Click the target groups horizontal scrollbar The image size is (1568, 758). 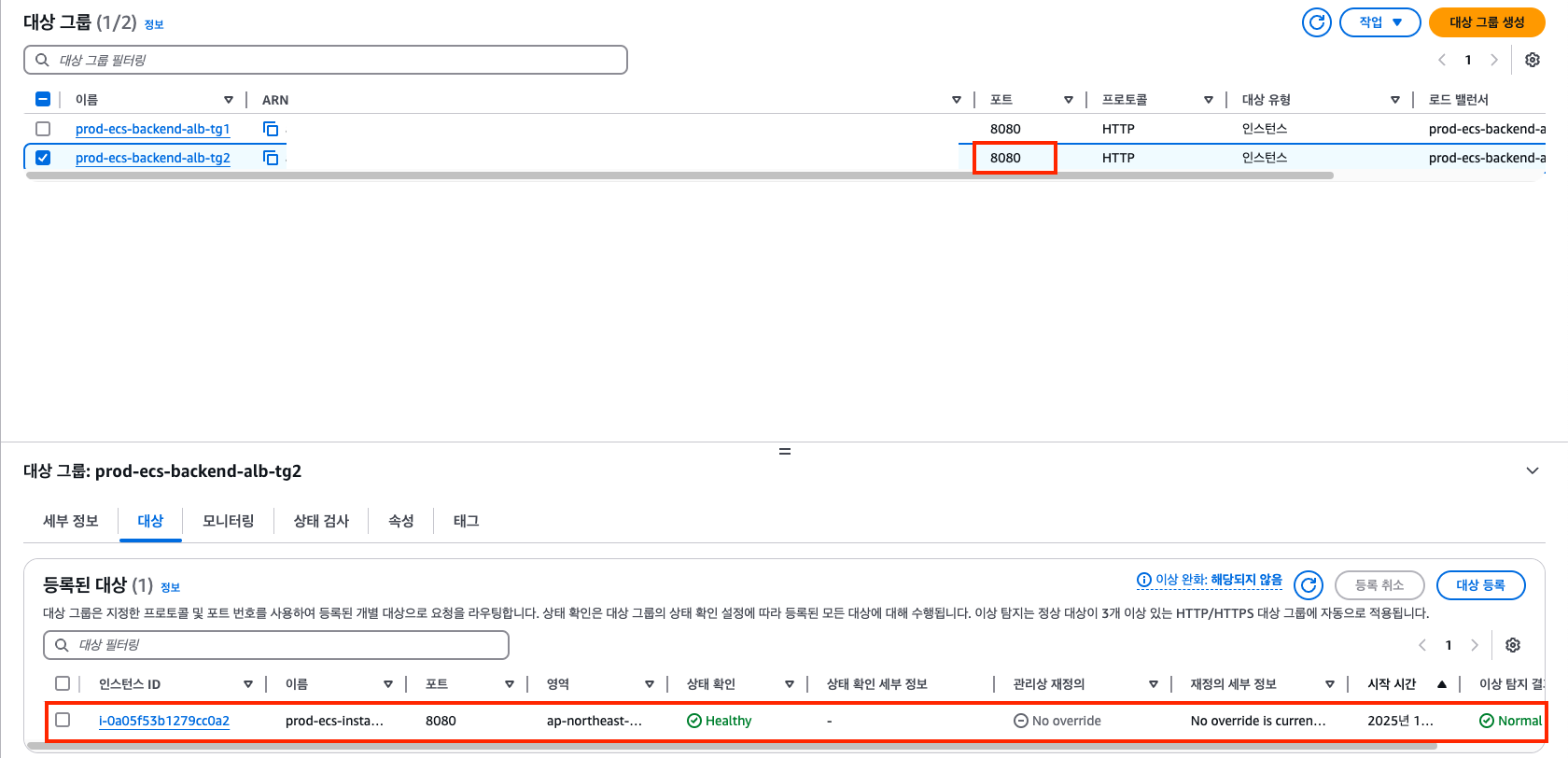click(679, 175)
